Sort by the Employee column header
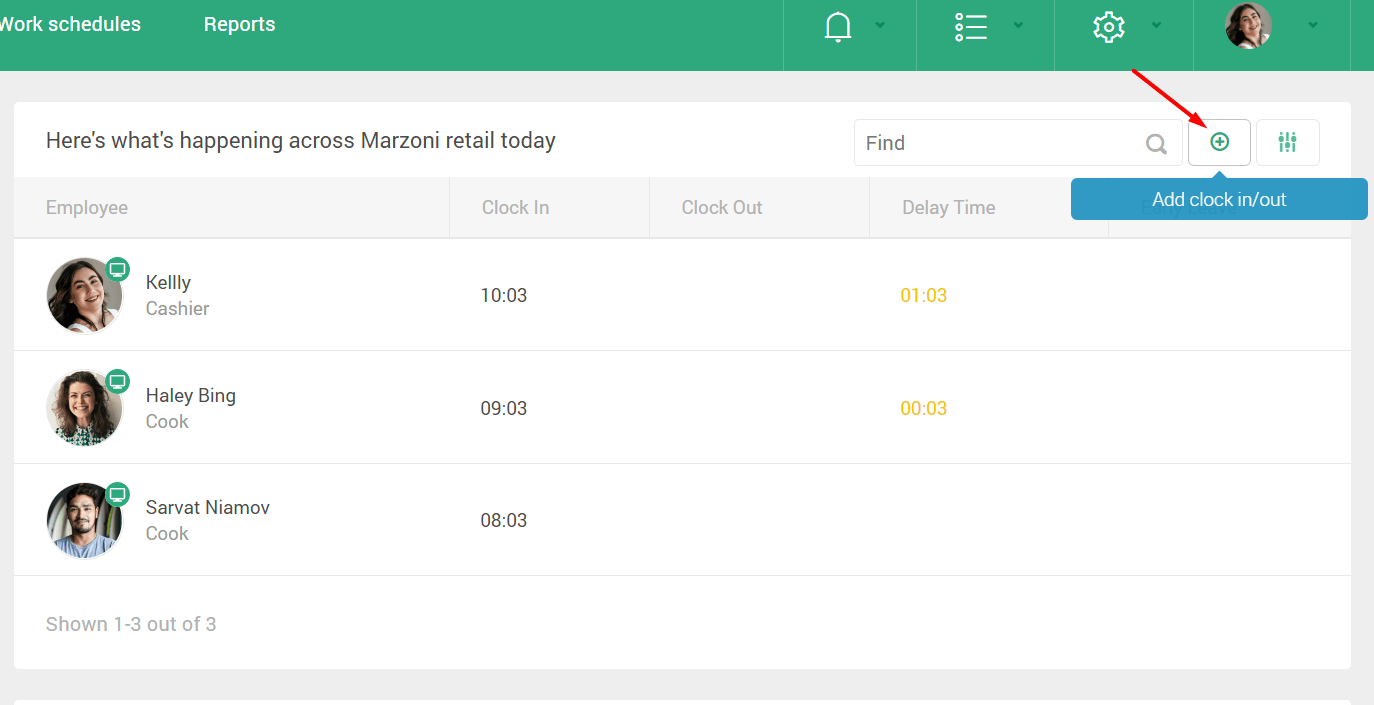This screenshot has height=705, width=1374. (87, 208)
